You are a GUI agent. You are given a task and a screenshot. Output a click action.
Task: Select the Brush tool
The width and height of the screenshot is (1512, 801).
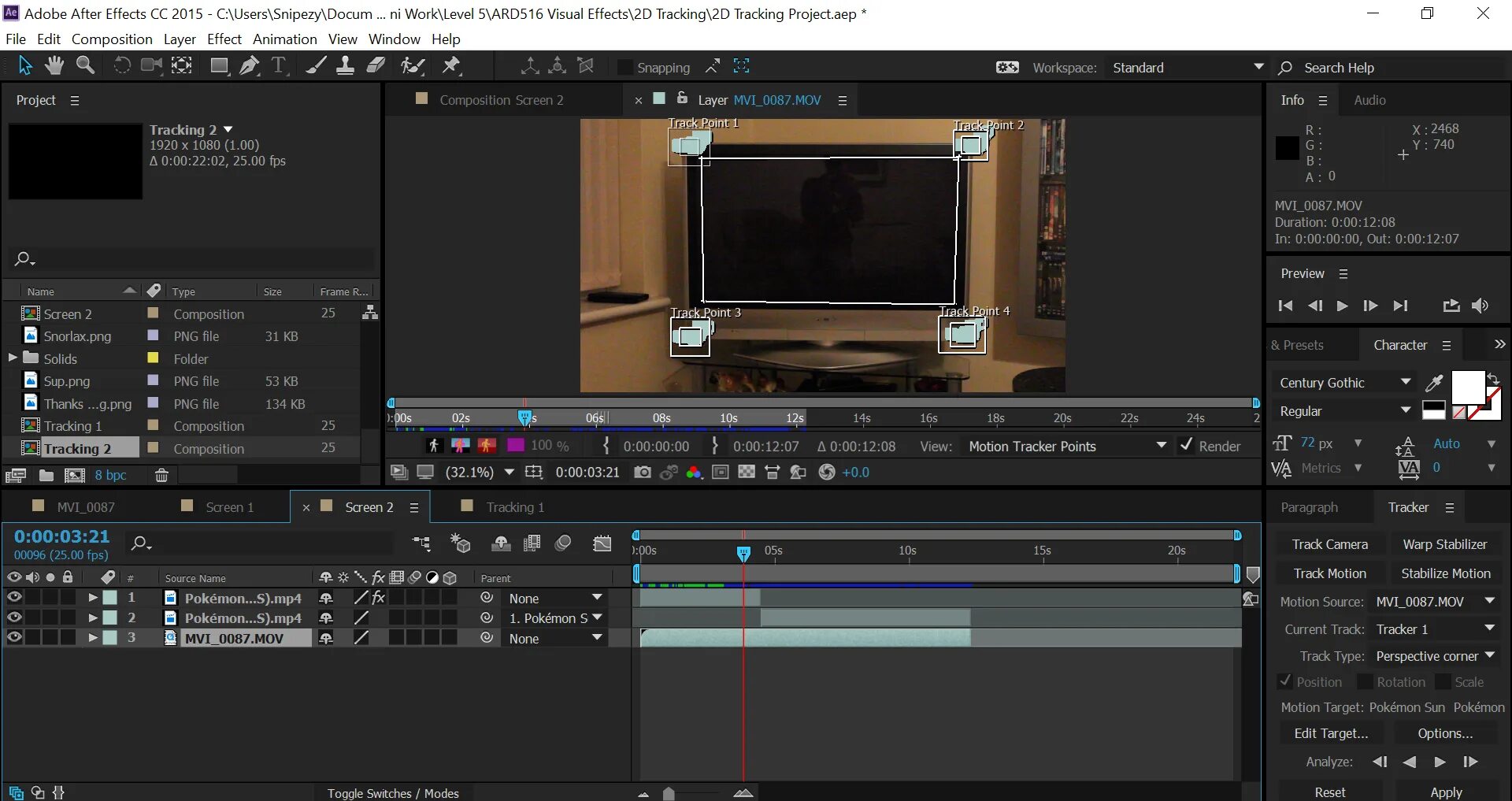pyautogui.click(x=316, y=66)
